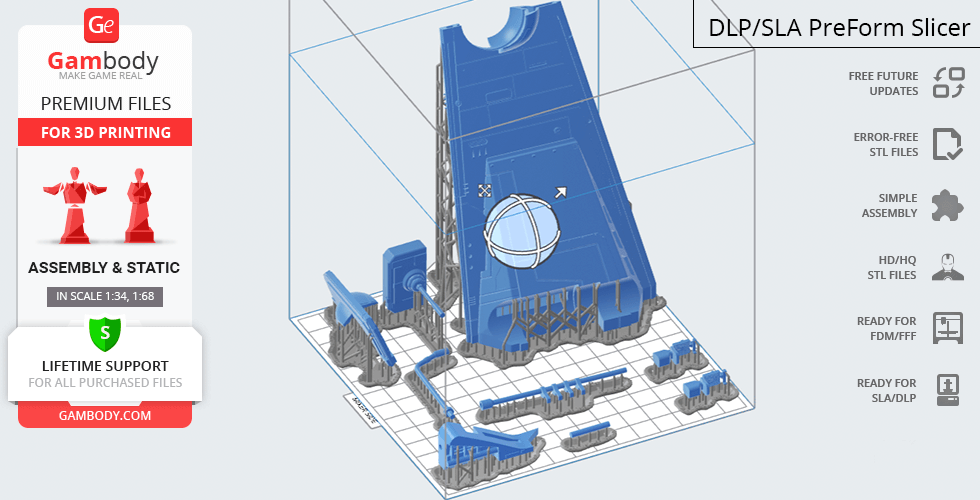Open the GAMBODY.COM link

(105, 415)
